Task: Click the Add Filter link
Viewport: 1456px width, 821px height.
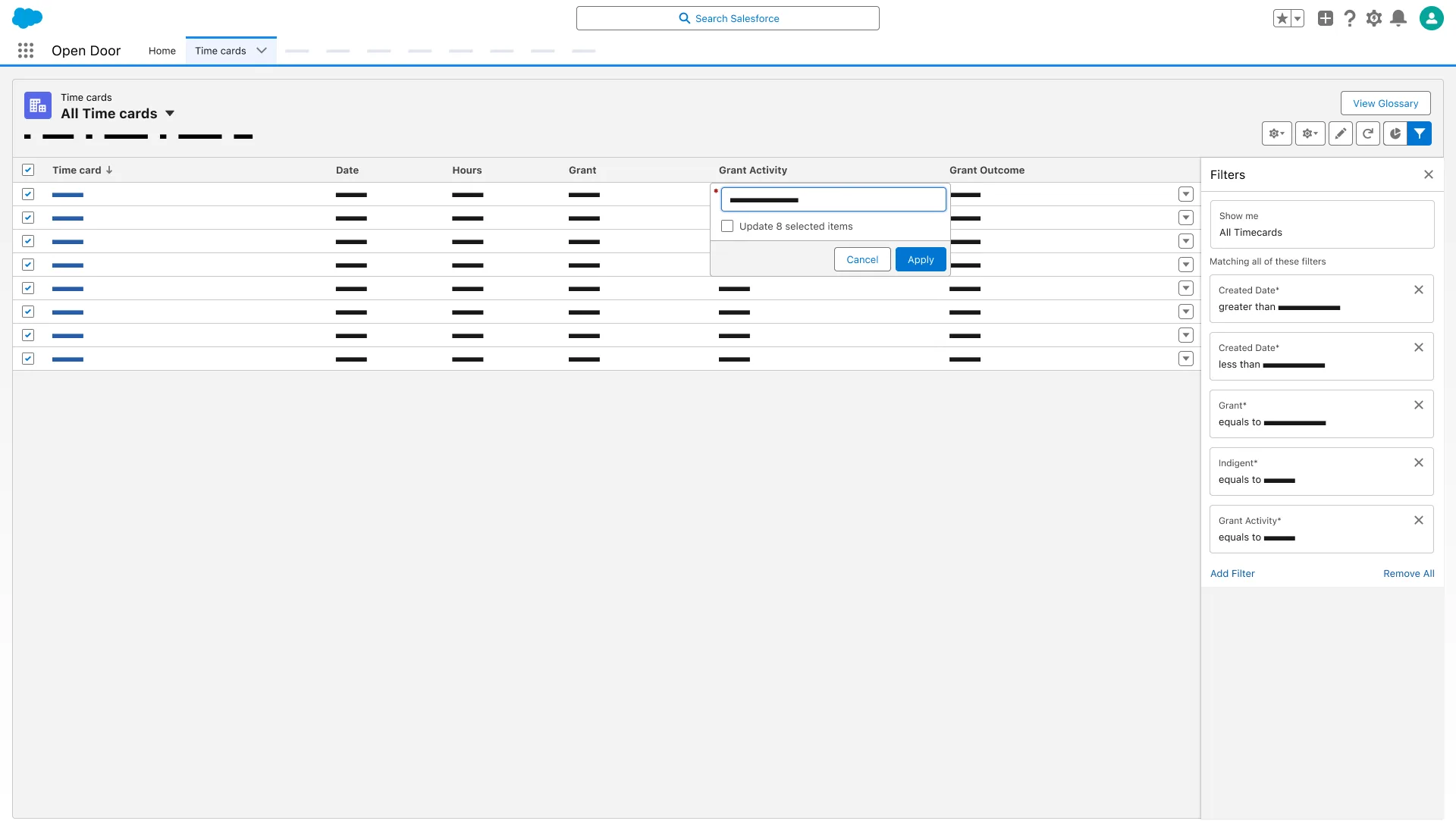Action: point(1232,573)
